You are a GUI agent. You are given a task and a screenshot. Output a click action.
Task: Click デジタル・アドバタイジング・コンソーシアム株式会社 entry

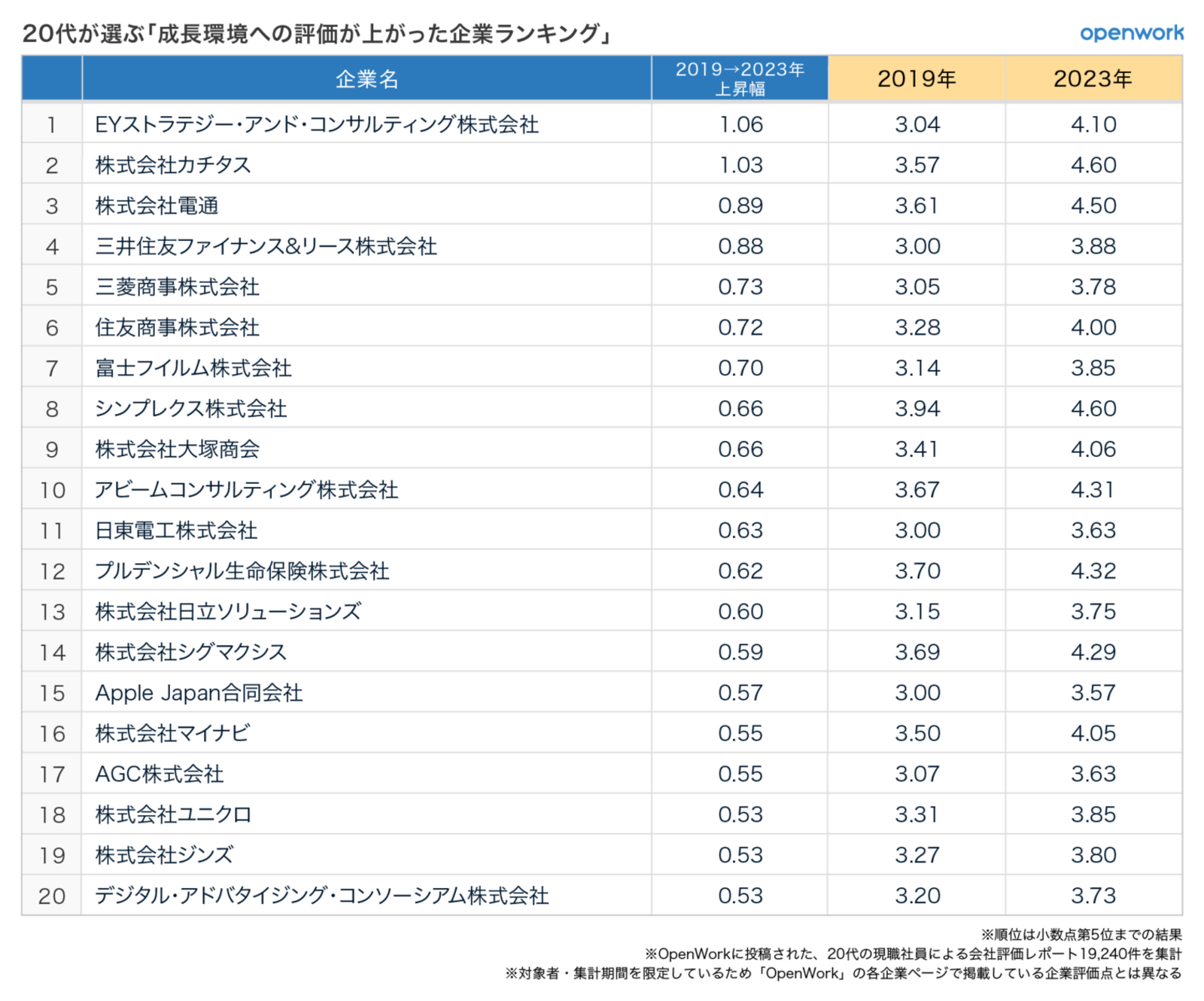point(321,896)
